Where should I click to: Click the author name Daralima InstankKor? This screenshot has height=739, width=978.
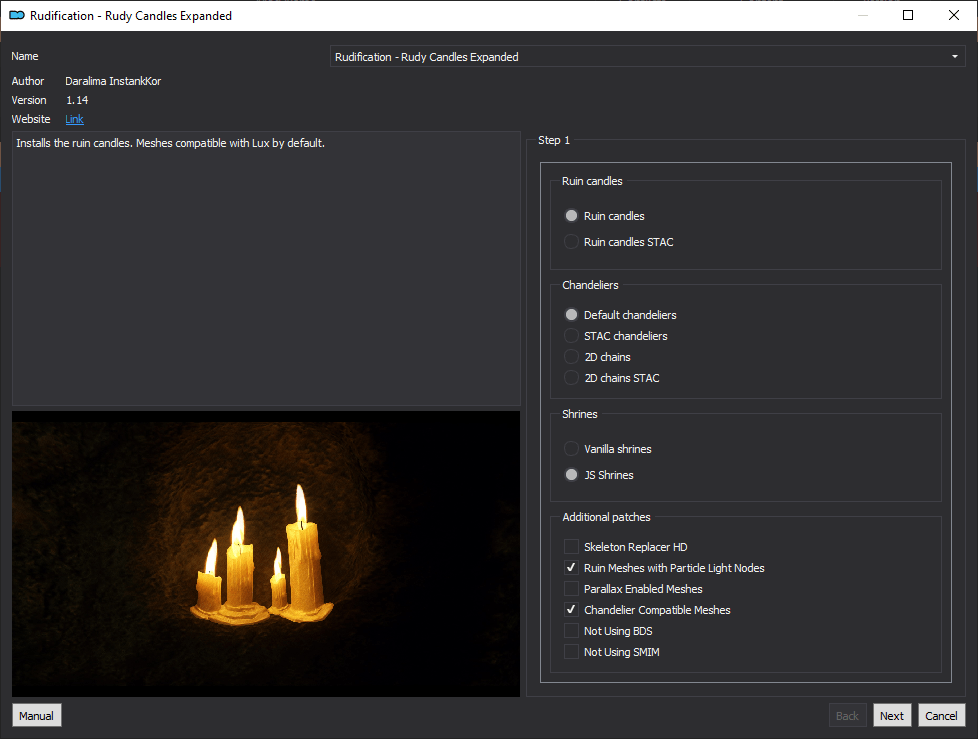(x=113, y=81)
